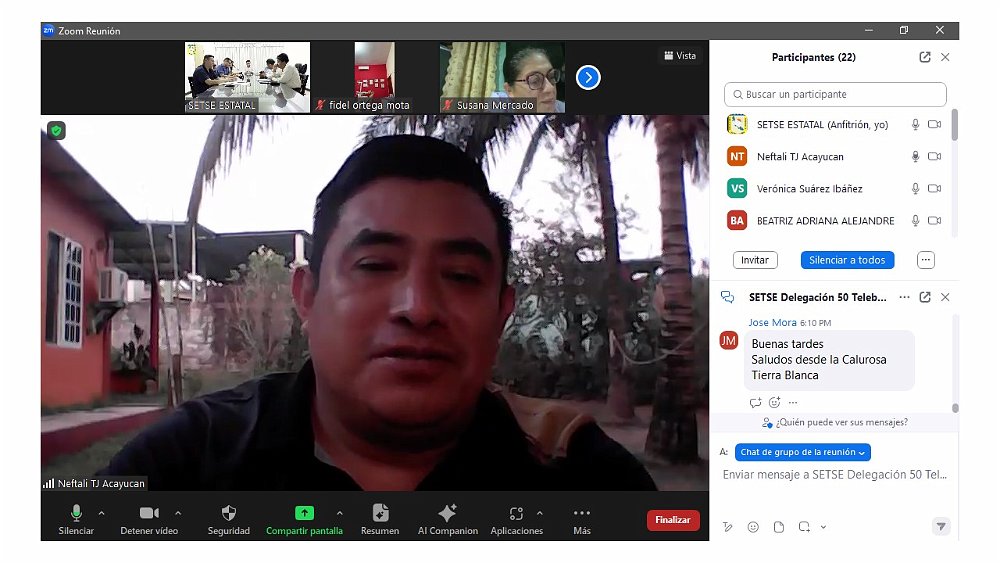Open the chat recipient dropdown
The width and height of the screenshot is (1000, 563).
click(x=803, y=452)
